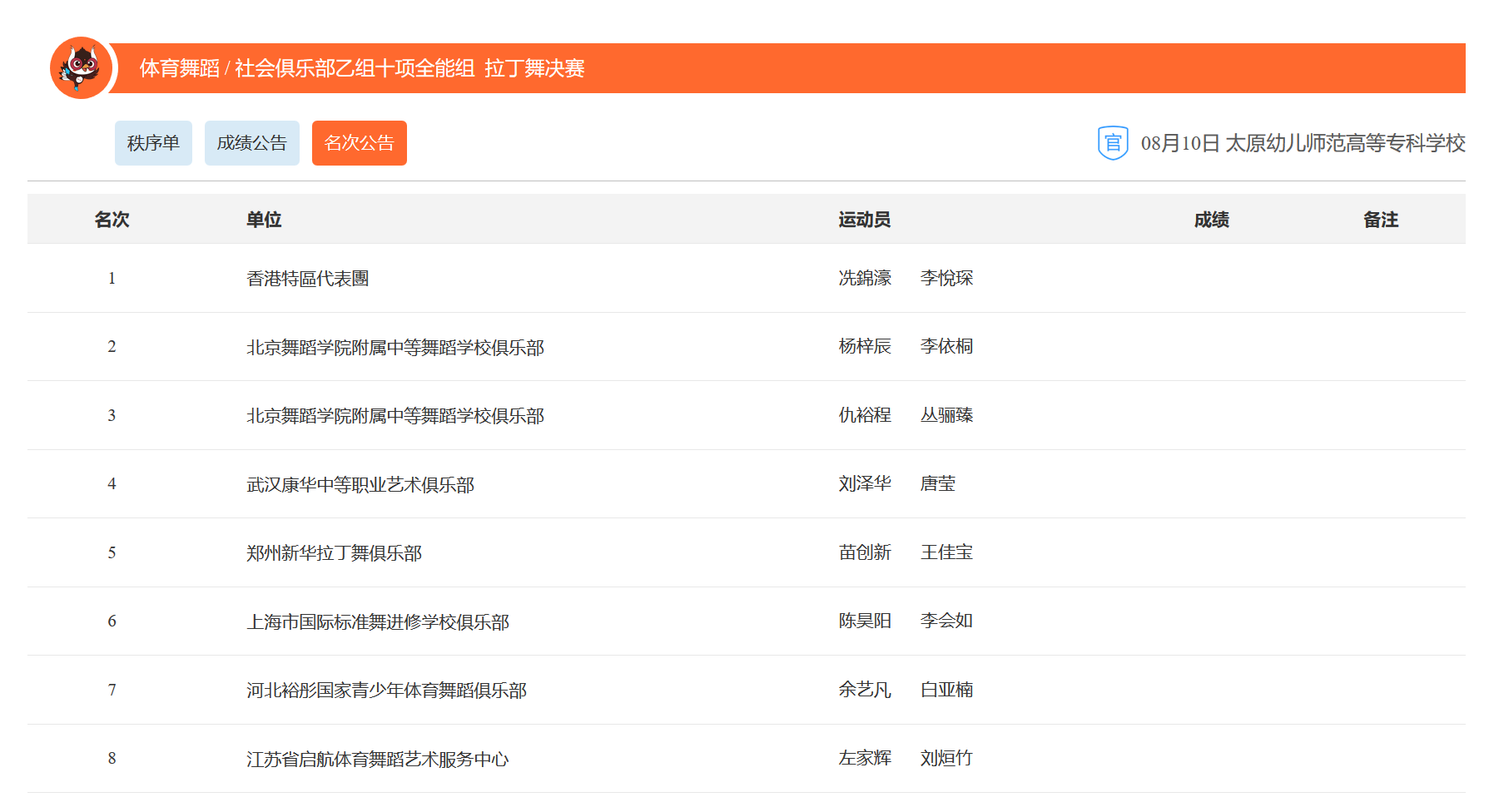
Task: Click athlete name 刘泽华
Action: click(x=865, y=483)
